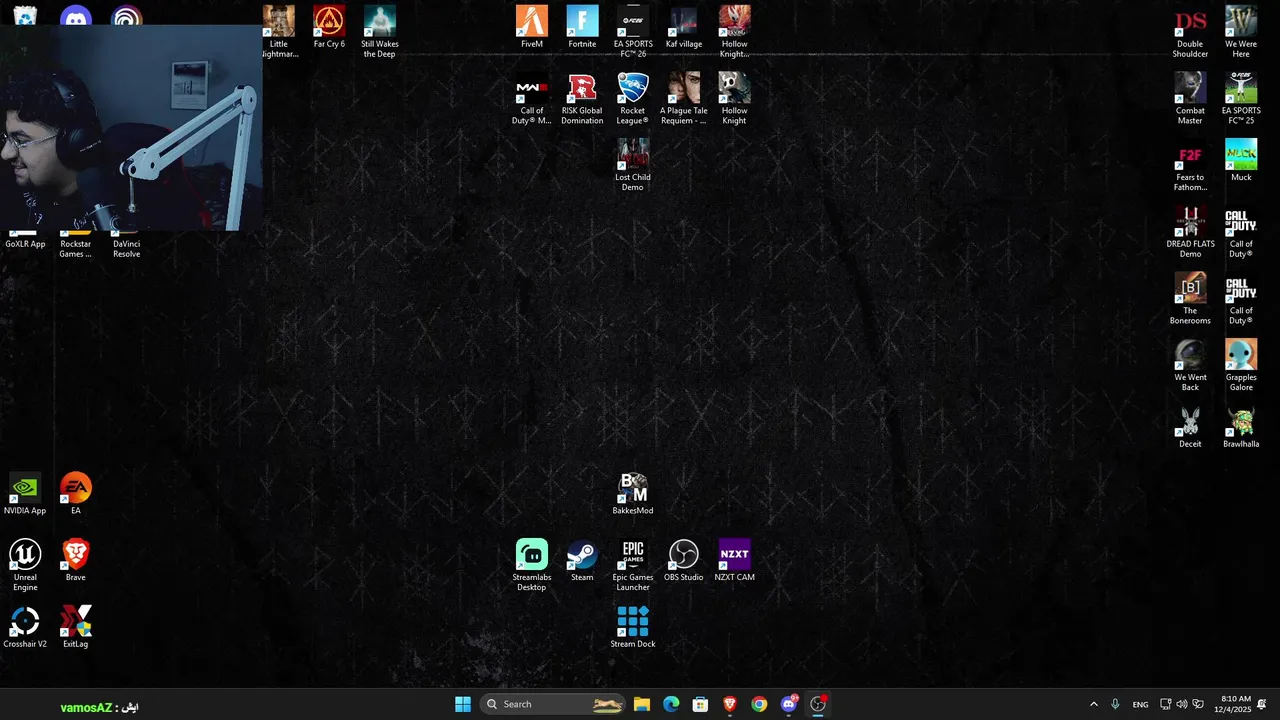This screenshot has height=720, width=1280.
Task: Open the ENG language switcher
Action: pos(1140,704)
